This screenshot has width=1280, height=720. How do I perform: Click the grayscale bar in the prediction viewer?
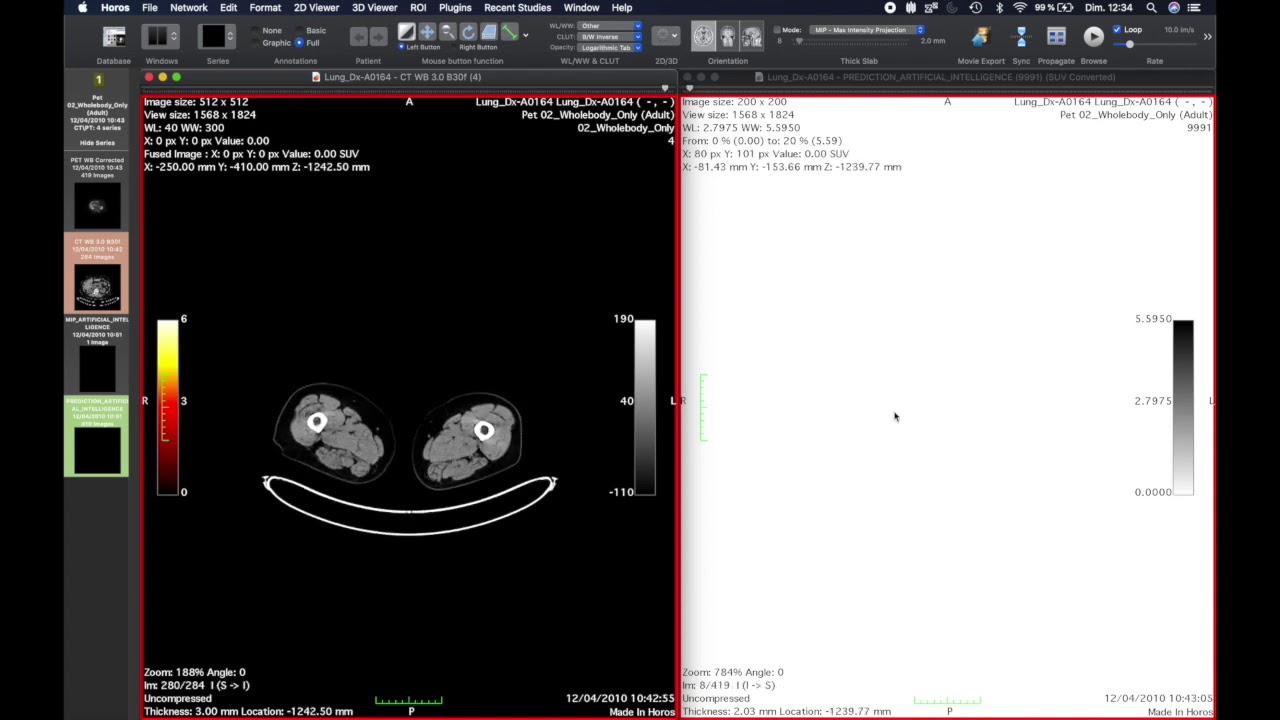click(x=1183, y=407)
